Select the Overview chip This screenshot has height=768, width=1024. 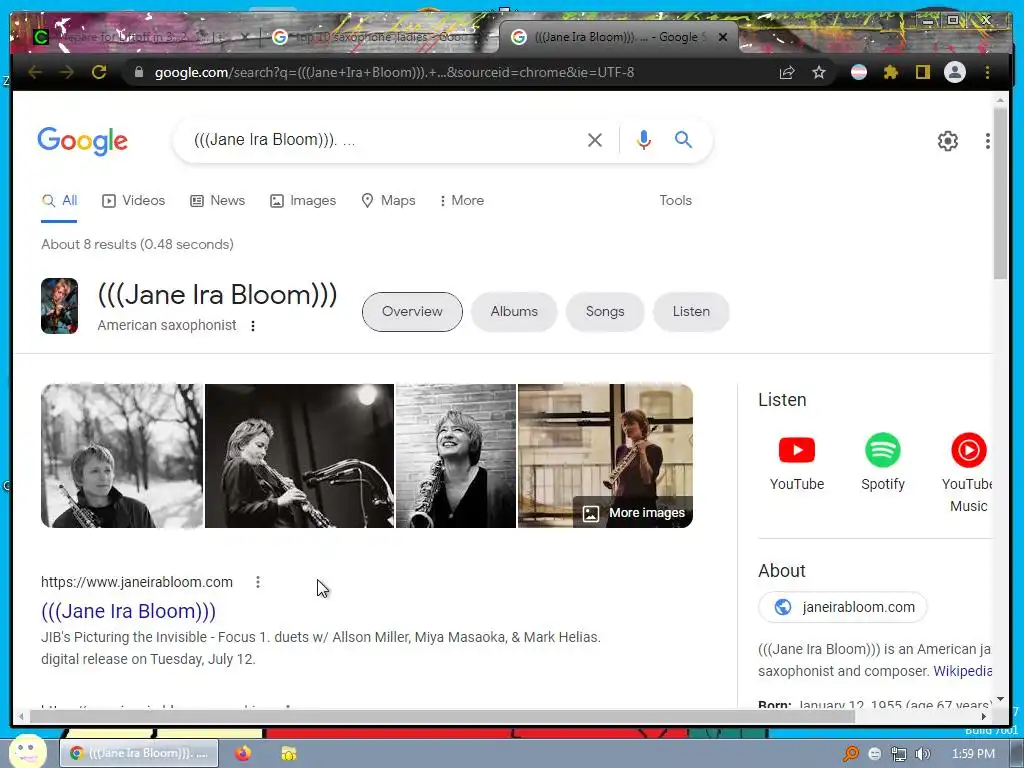point(412,312)
